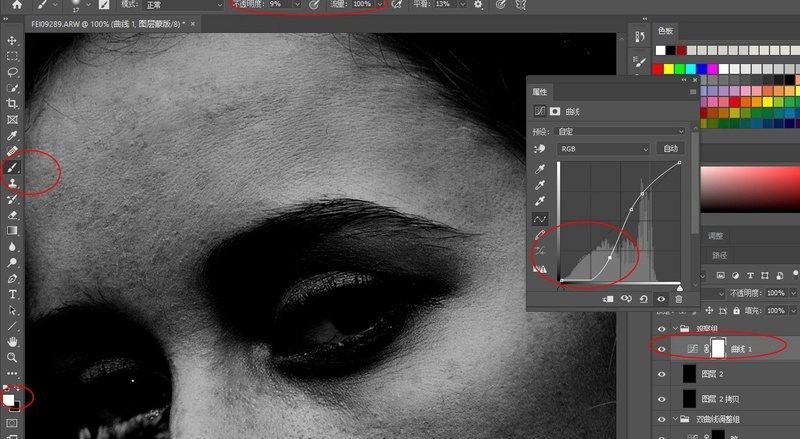Select the Spot Healing Brush tool

click(12, 151)
